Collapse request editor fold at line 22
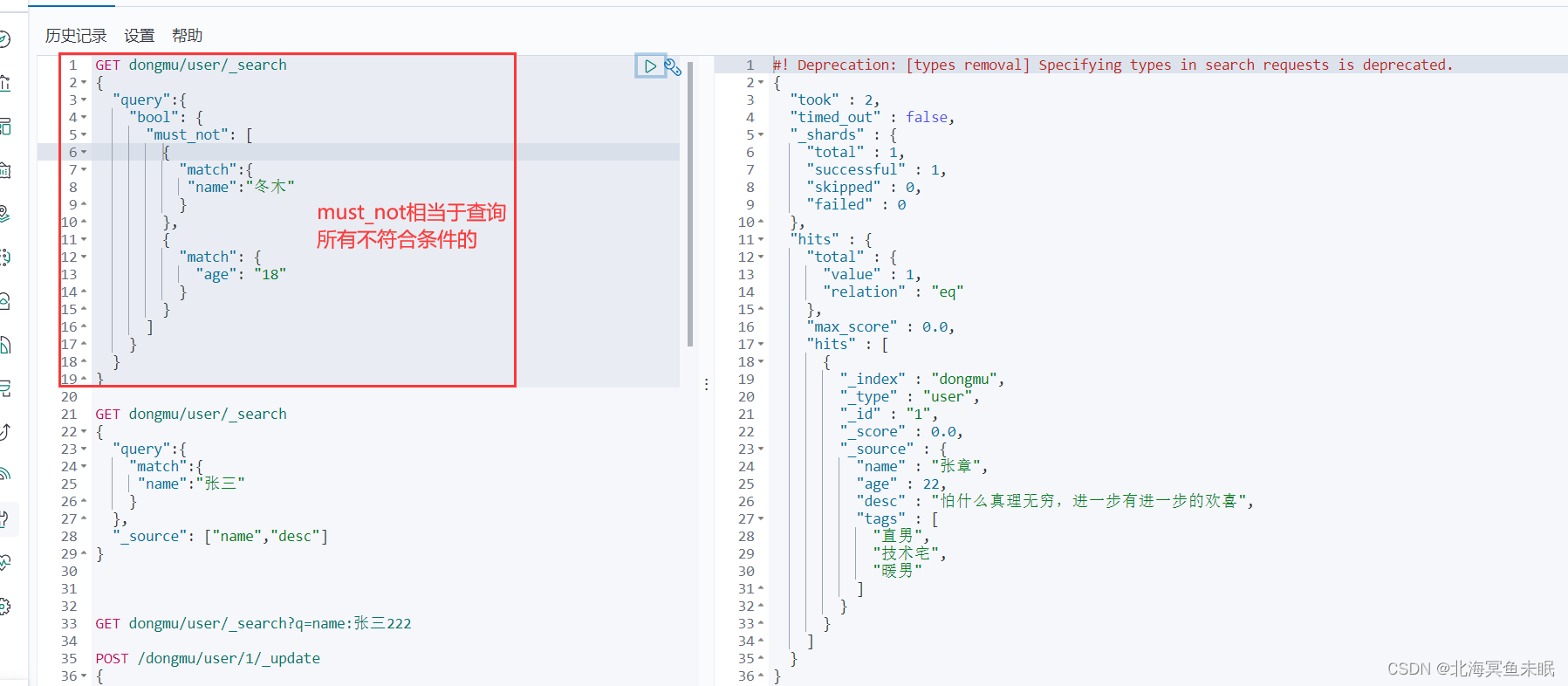The image size is (1568, 686). pyautogui.click(x=84, y=432)
